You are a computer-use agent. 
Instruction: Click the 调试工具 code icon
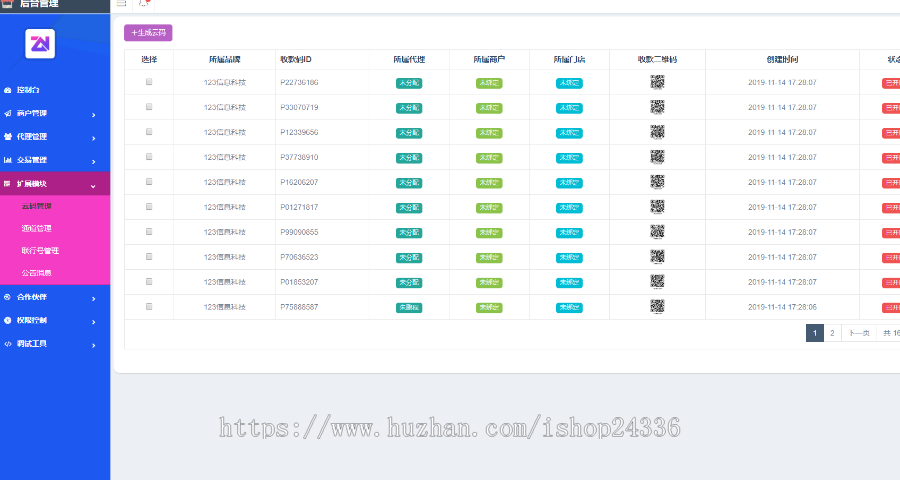[x=7, y=344]
